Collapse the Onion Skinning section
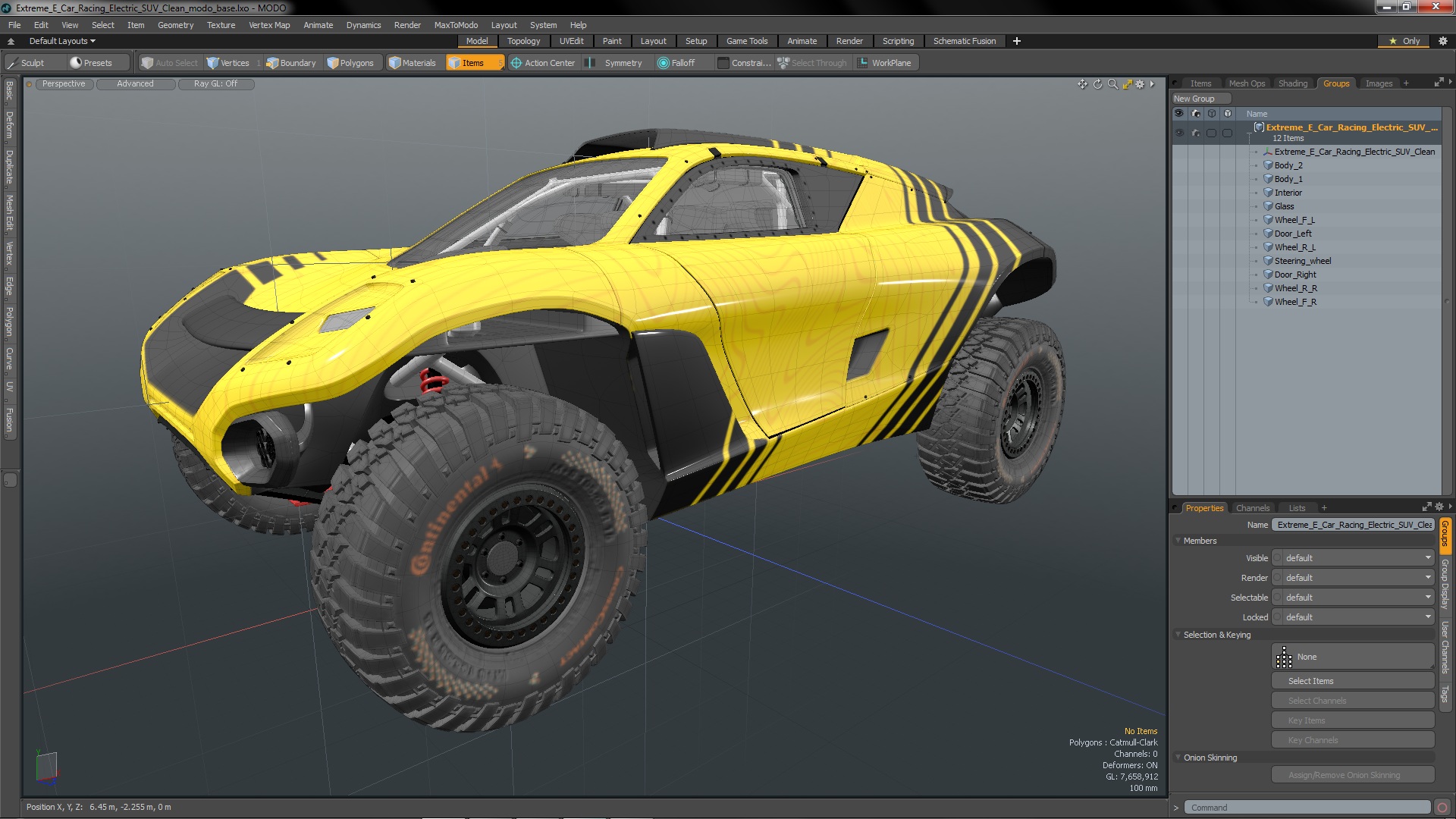1456x819 pixels. (1178, 758)
